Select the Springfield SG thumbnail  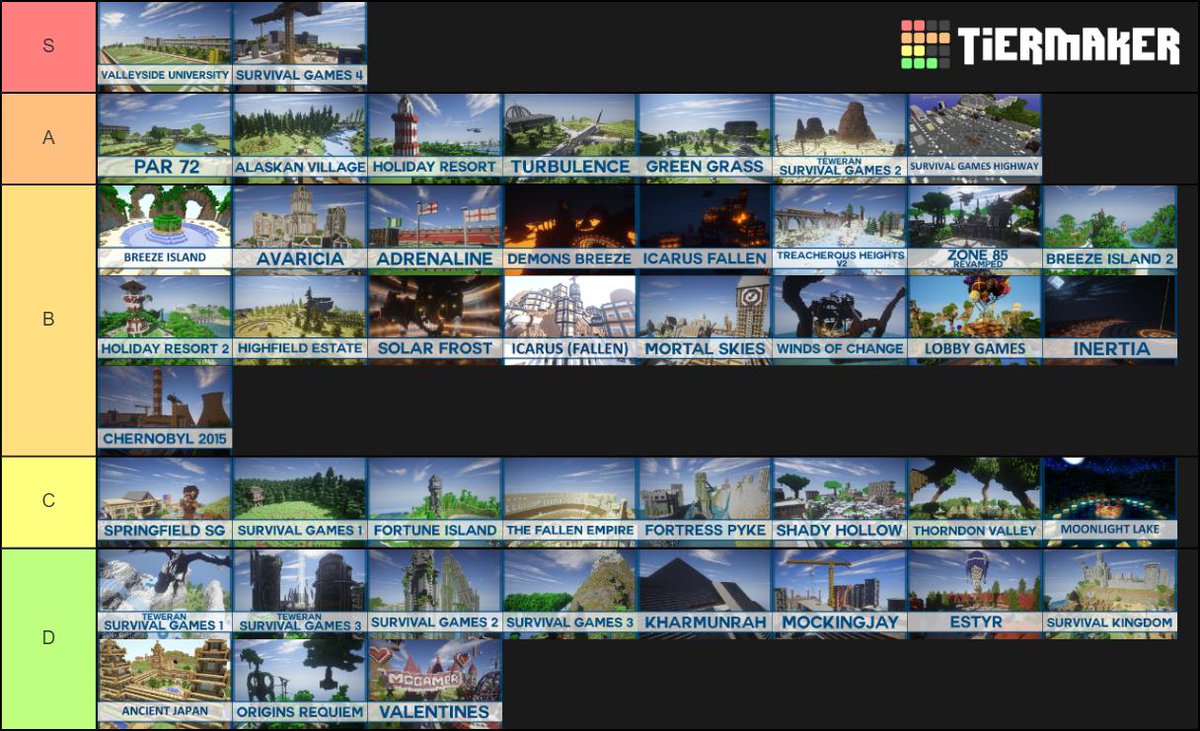pos(165,502)
